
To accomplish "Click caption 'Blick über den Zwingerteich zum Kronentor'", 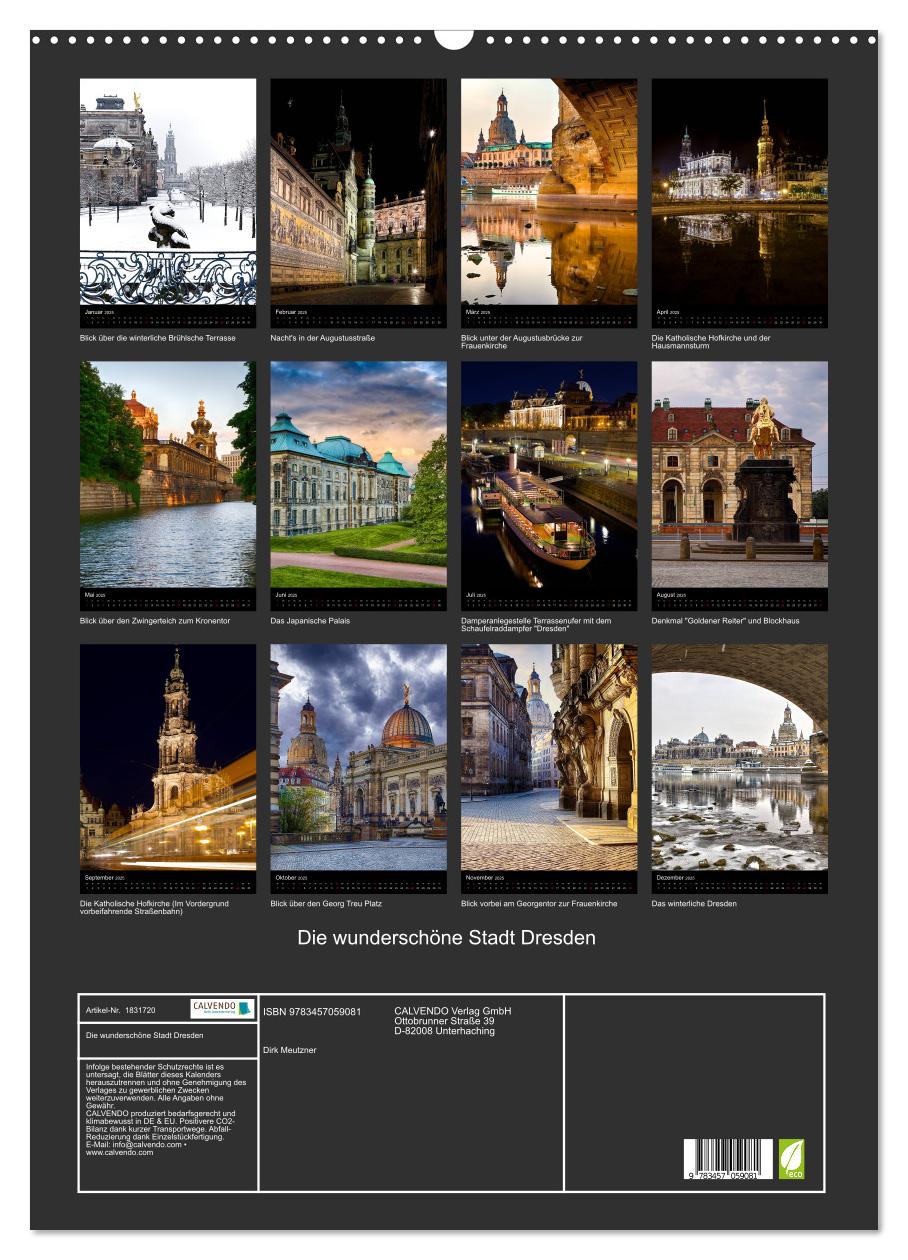I will pyautogui.click(x=155, y=621).
